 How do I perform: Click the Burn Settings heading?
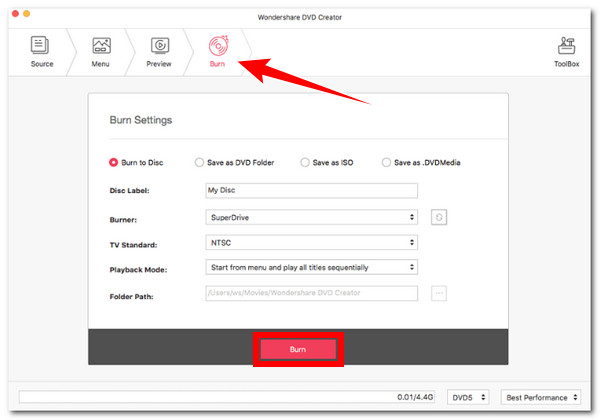[141, 120]
